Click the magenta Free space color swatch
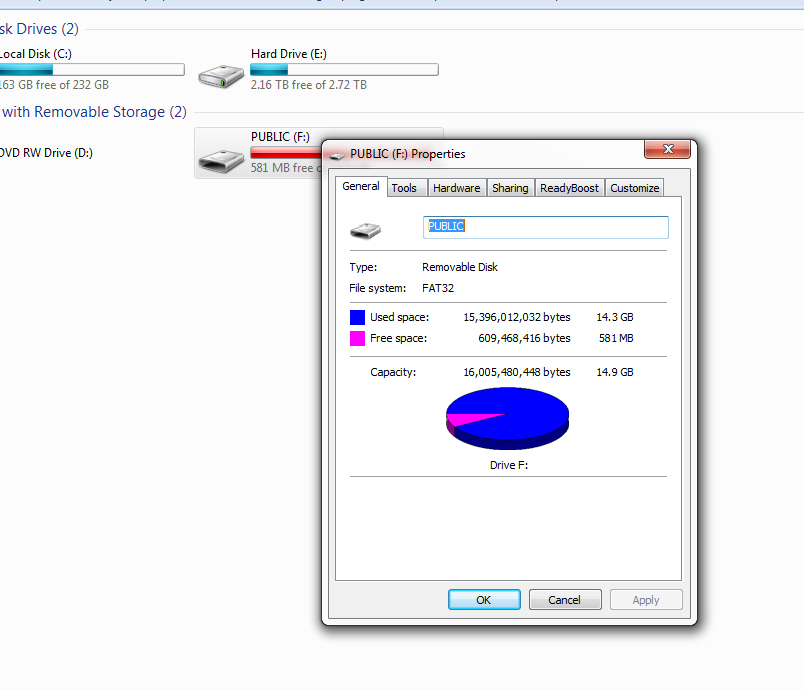The width and height of the screenshot is (804, 690). (x=357, y=338)
